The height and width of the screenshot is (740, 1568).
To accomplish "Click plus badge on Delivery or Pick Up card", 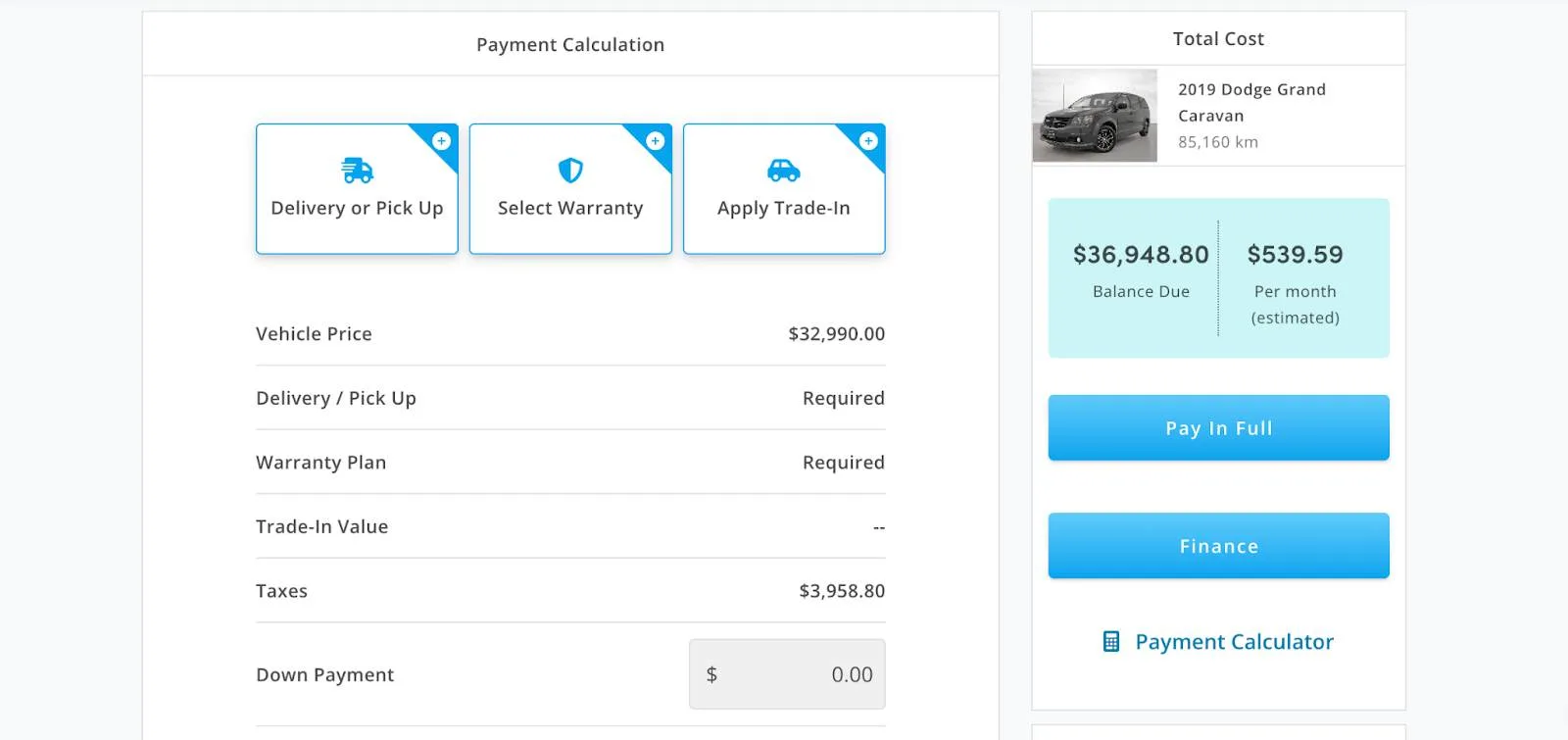I will (x=442, y=141).
